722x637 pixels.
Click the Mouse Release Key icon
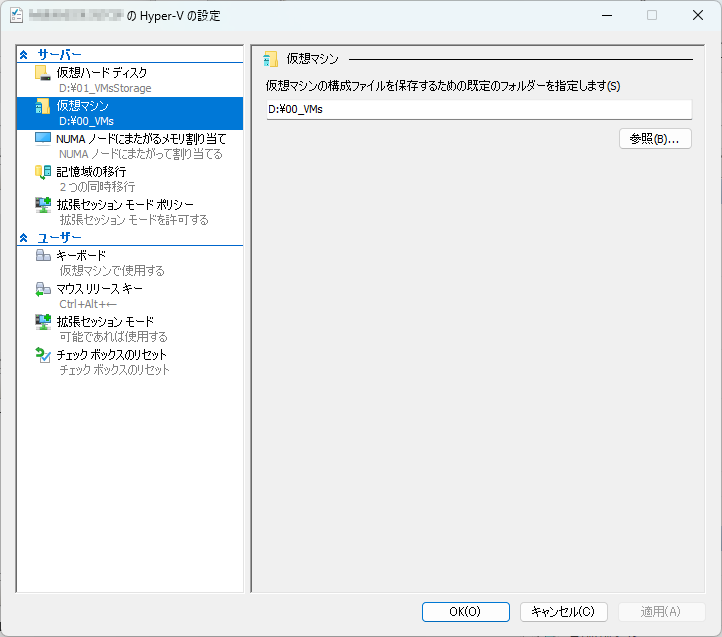pyautogui.click(x=42, y=289)
